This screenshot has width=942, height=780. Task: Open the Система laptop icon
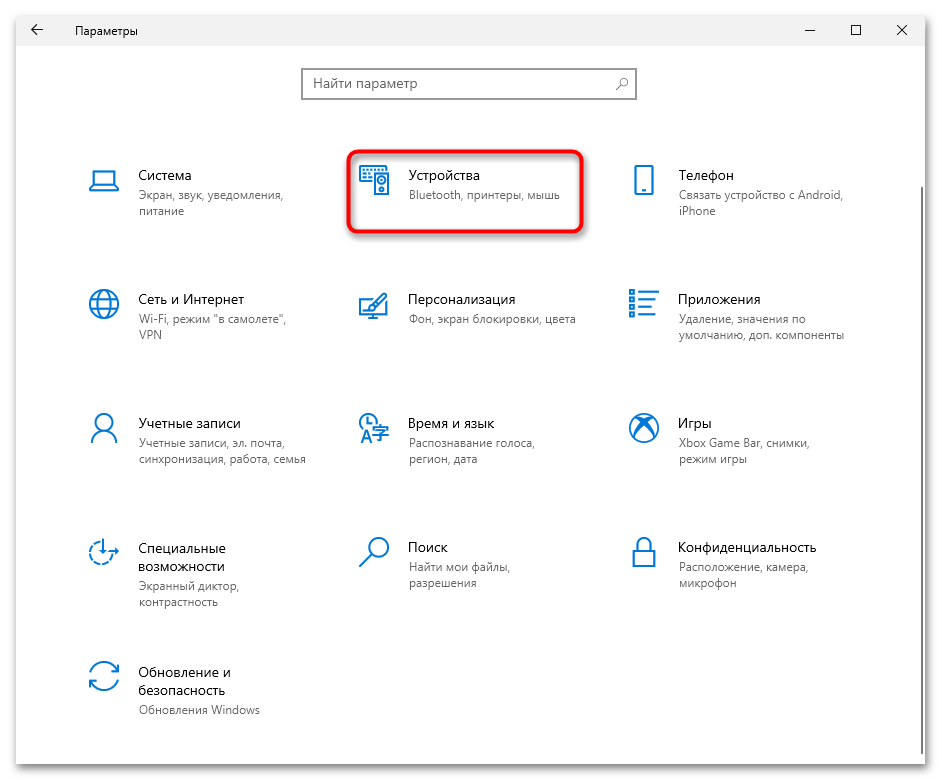coord(104,180)
